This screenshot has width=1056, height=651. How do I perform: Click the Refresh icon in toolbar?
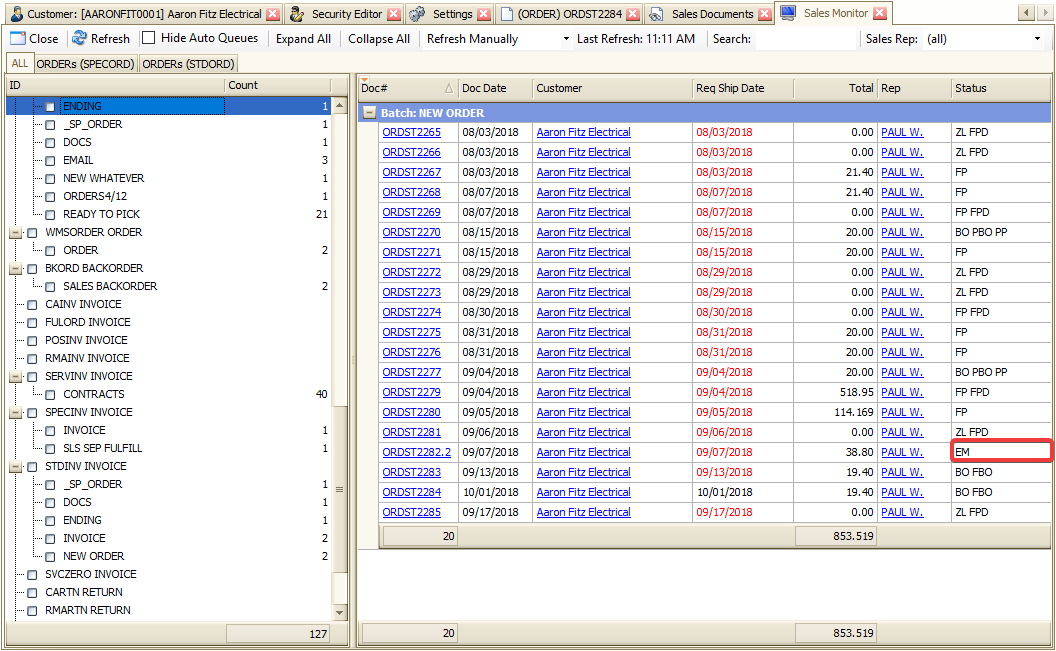click(79, 39)
